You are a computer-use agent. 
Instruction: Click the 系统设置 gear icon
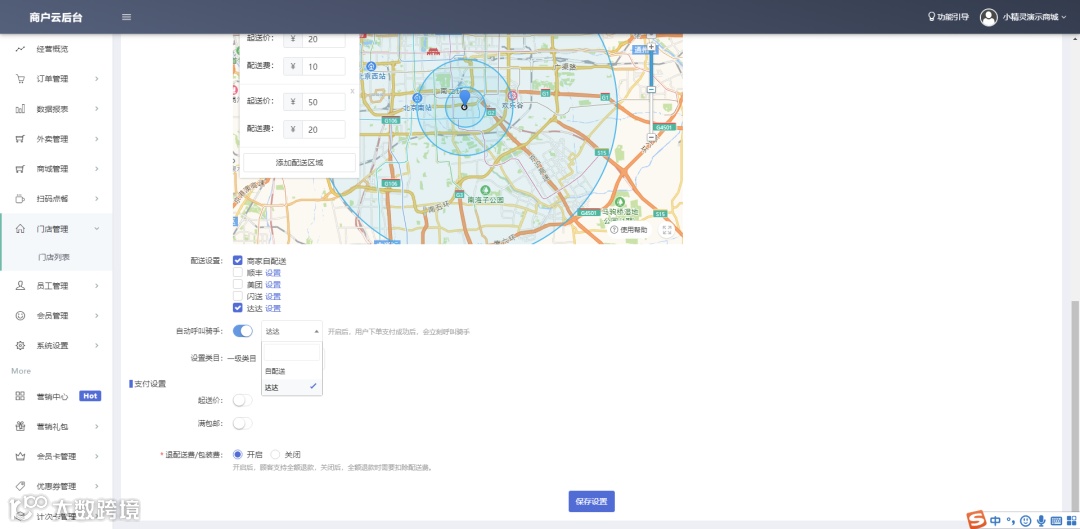[21, 345]
